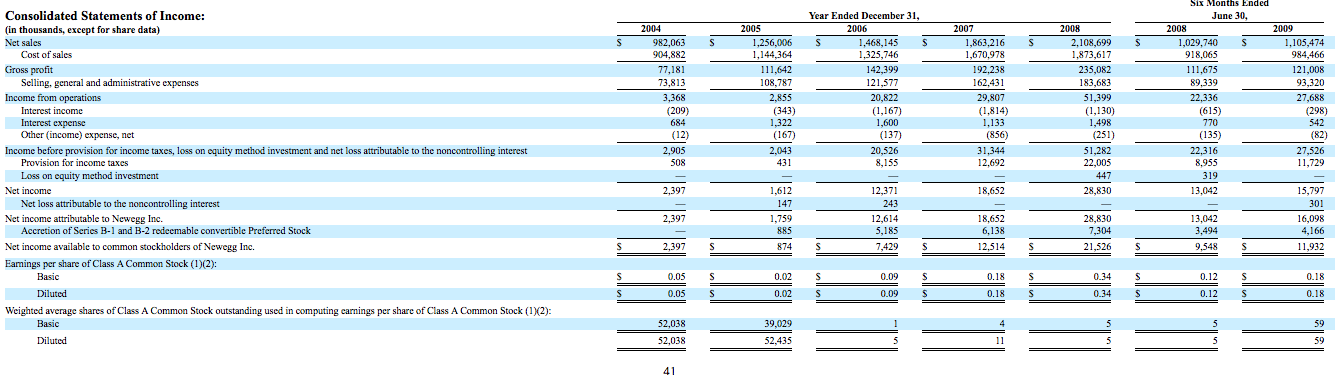This screenshot has height=375, width=1336.
Task: Click the 'Cost of sales' row label
Action: 46,55
